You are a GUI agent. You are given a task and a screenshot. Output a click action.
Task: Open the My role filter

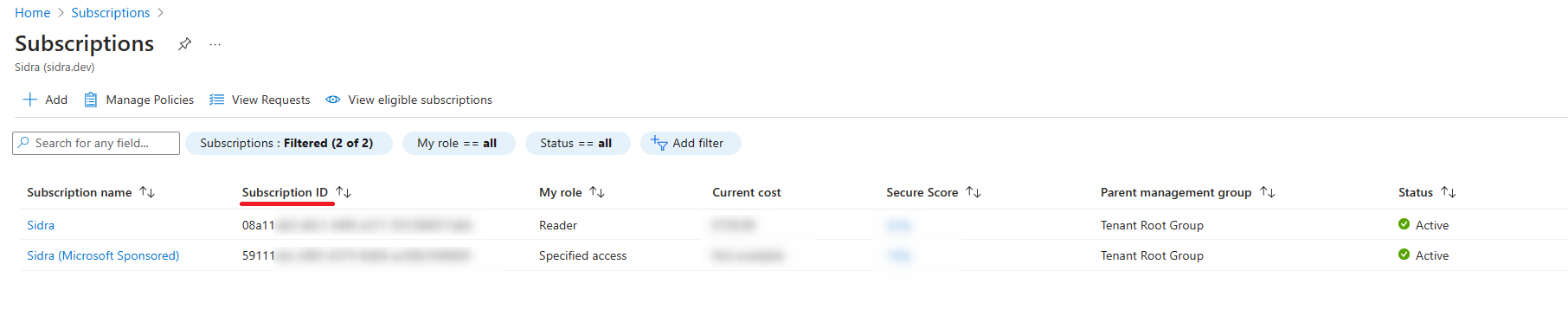coord(459,143)
